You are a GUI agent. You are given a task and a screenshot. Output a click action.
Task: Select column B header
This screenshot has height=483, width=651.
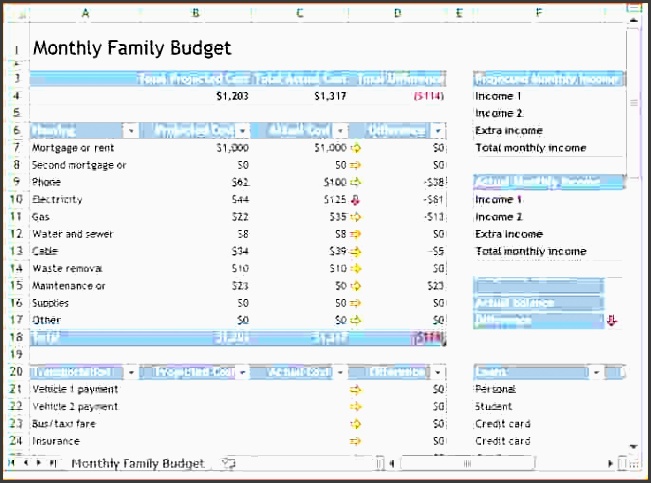coord(195,13)
